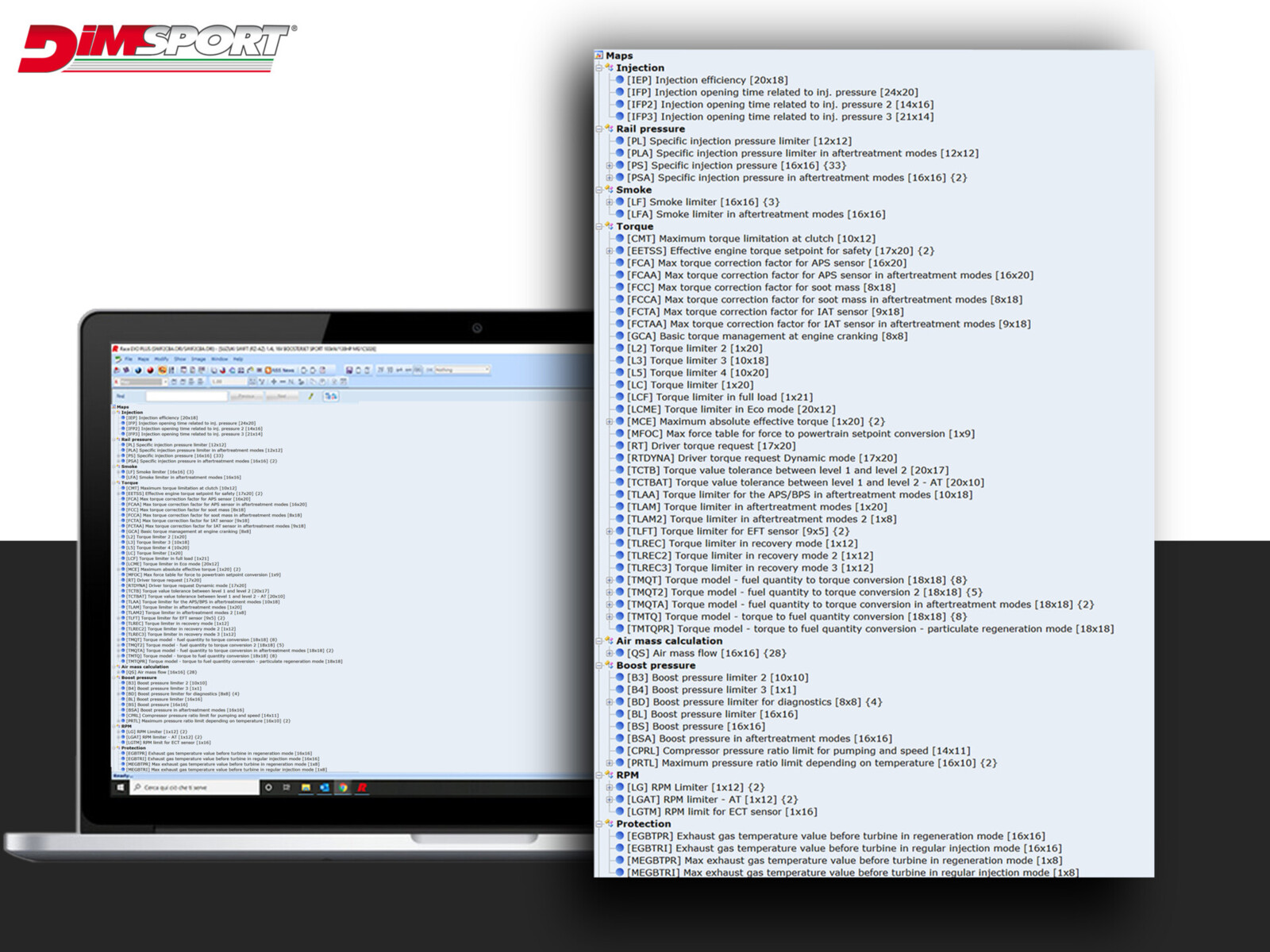Click the Boost pressure category icon
This screenshot has width=1270, height=952.
[x=609, y=666]
